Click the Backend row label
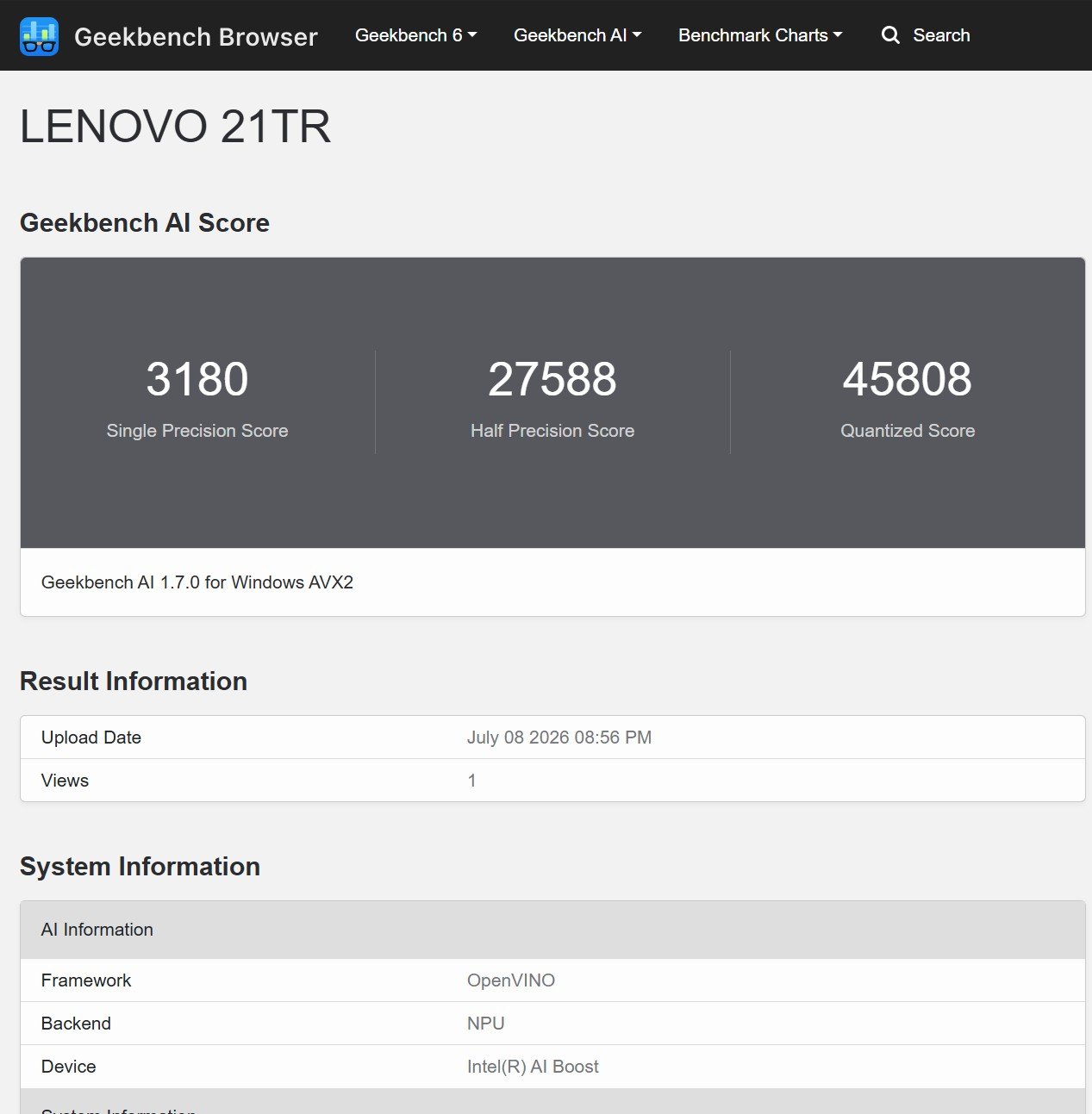This screenshot has width=1092, height=1114. pos(76,1024)
